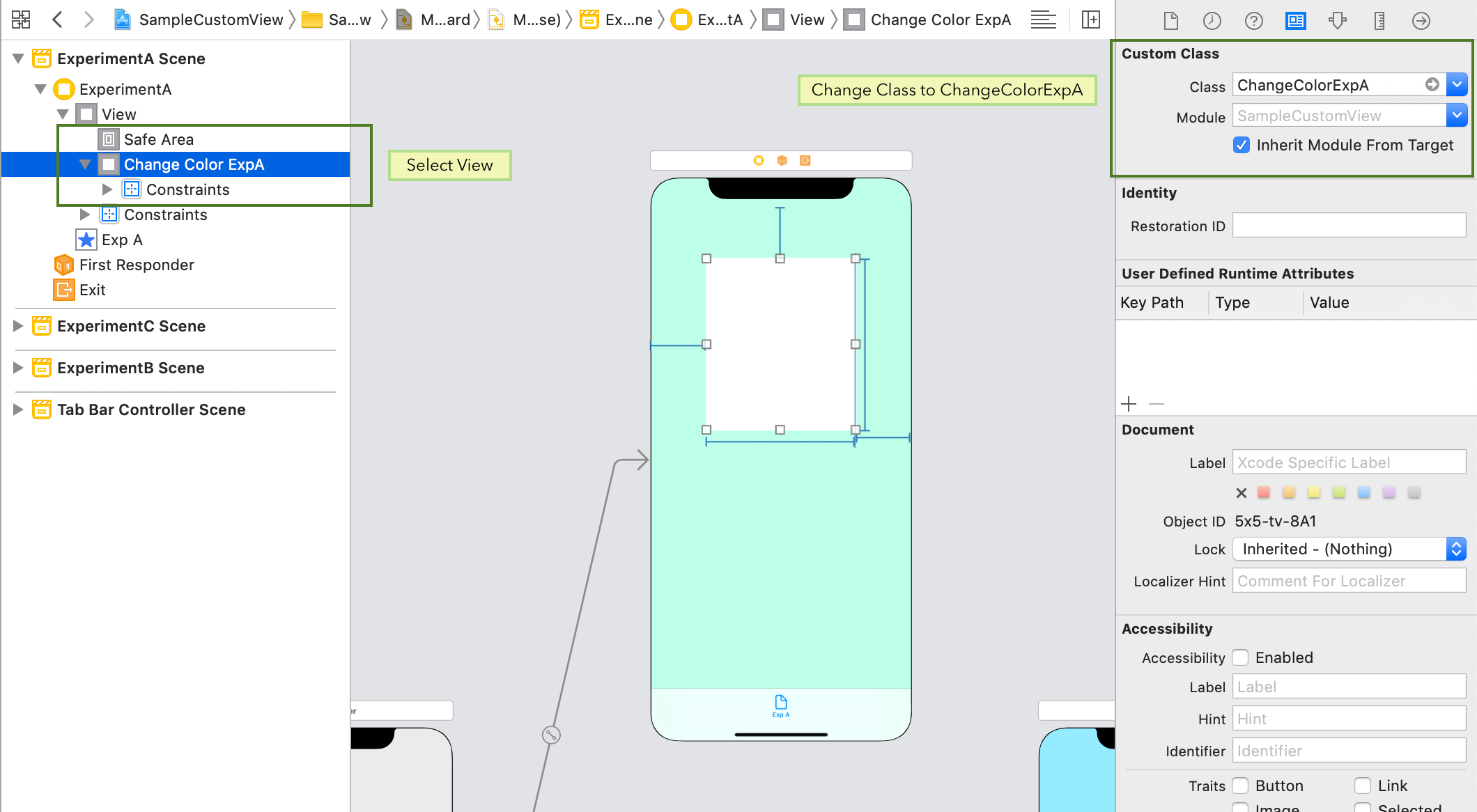
Task: Click the plus button under Runtime Attributes
Action: click(x=1129, y=404)
